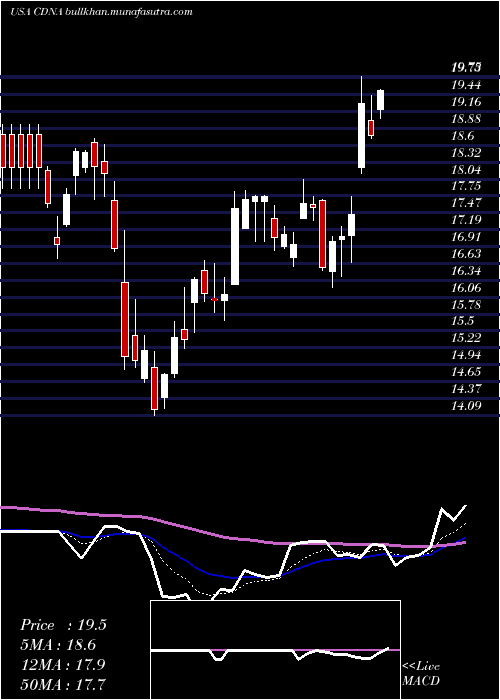Click the 19.44 price axis label
Viewport: 500px width, 700px height.
click(x=466, y=85)
